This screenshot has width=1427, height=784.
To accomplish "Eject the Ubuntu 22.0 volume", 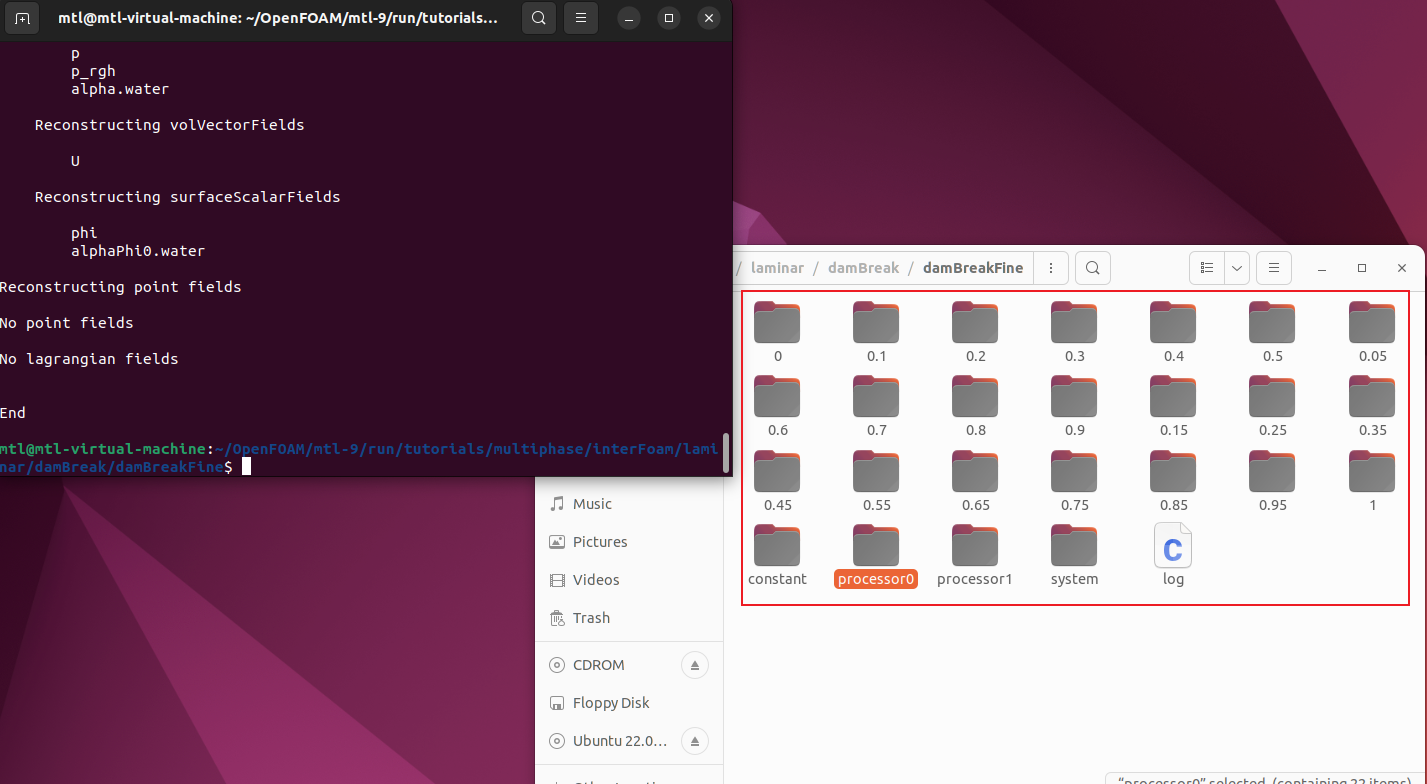I will pos(695,741).
